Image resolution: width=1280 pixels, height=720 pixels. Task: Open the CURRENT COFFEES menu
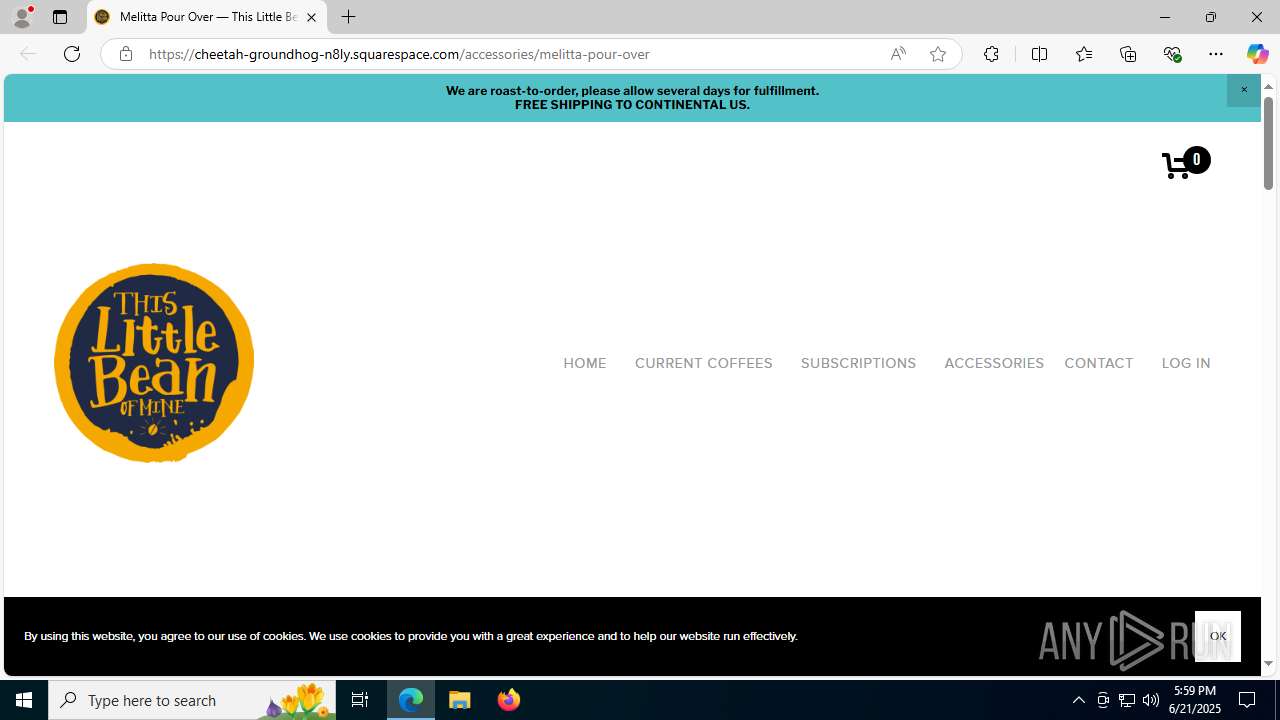click(703, 363)
